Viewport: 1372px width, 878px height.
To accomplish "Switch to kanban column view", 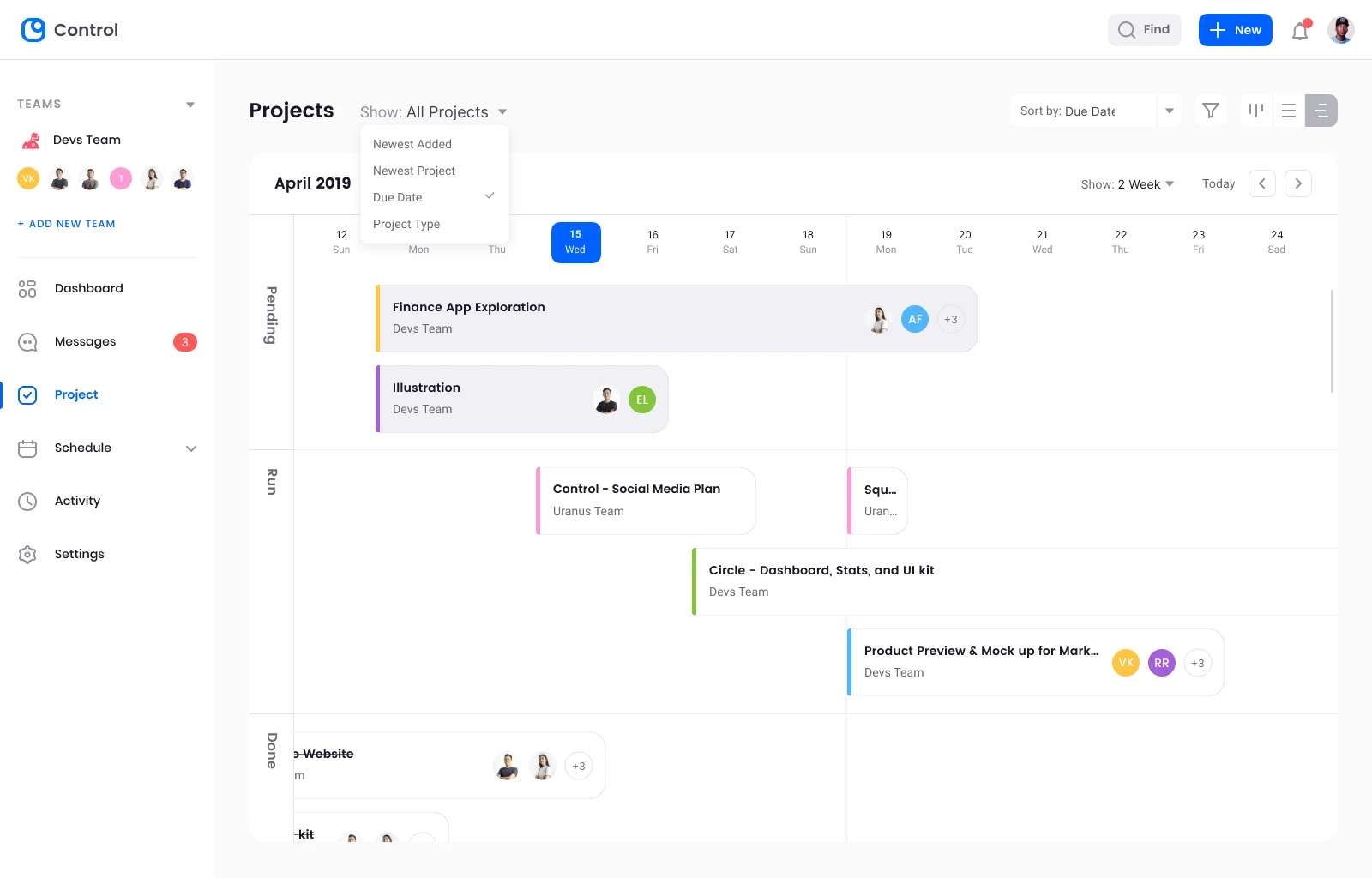I will [1256, 111].
